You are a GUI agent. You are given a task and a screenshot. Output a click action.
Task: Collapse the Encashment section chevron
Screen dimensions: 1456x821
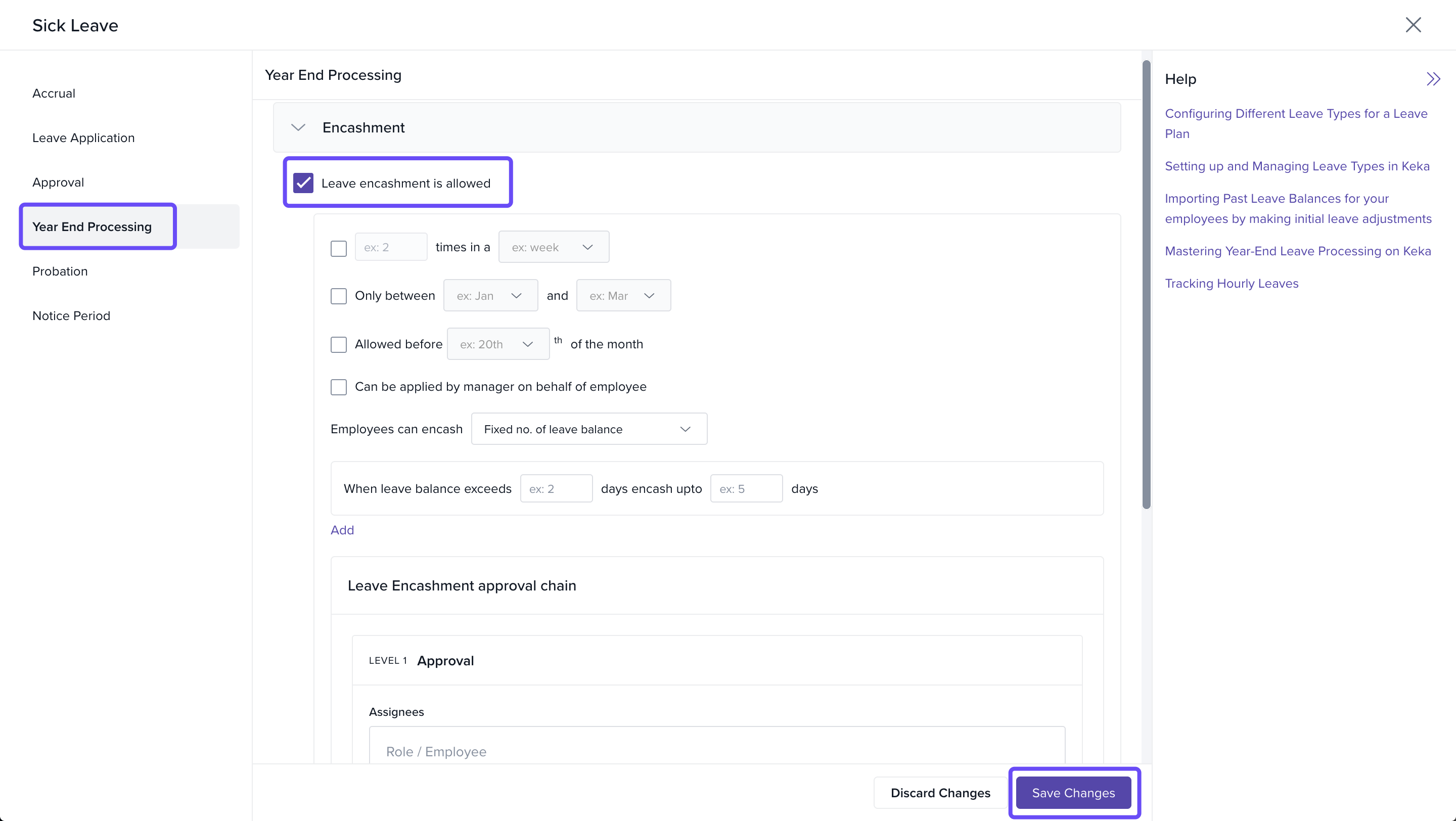pyautogui.click(x=298, y=128)
